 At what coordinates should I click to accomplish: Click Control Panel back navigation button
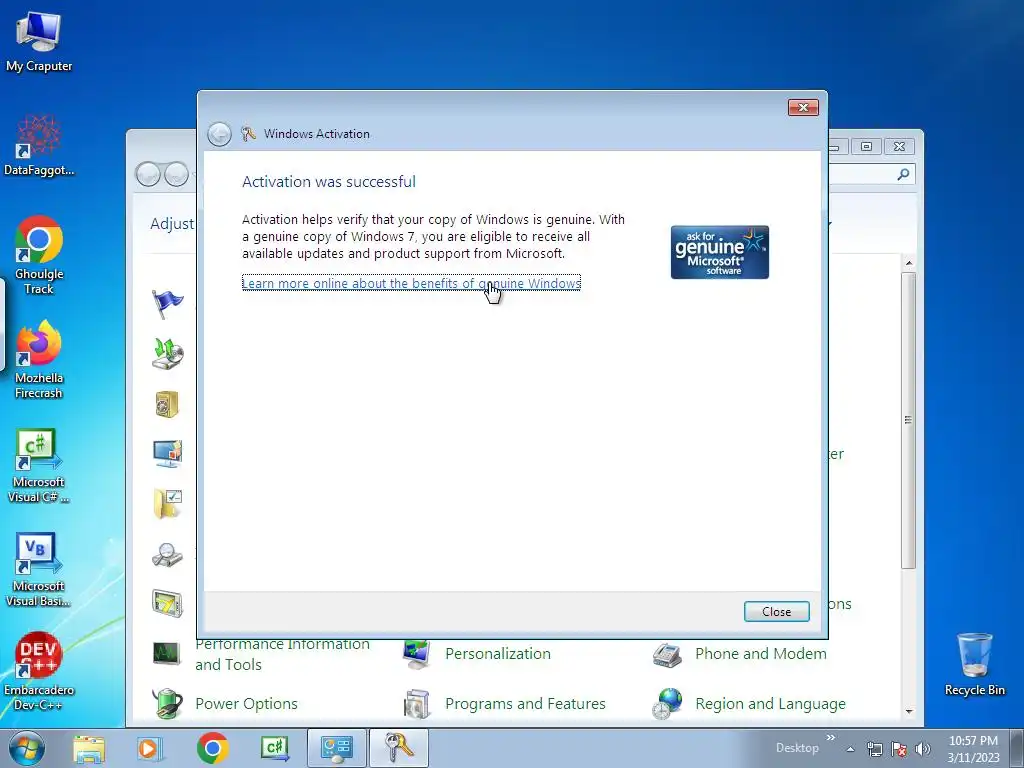(x=148, y=174)
